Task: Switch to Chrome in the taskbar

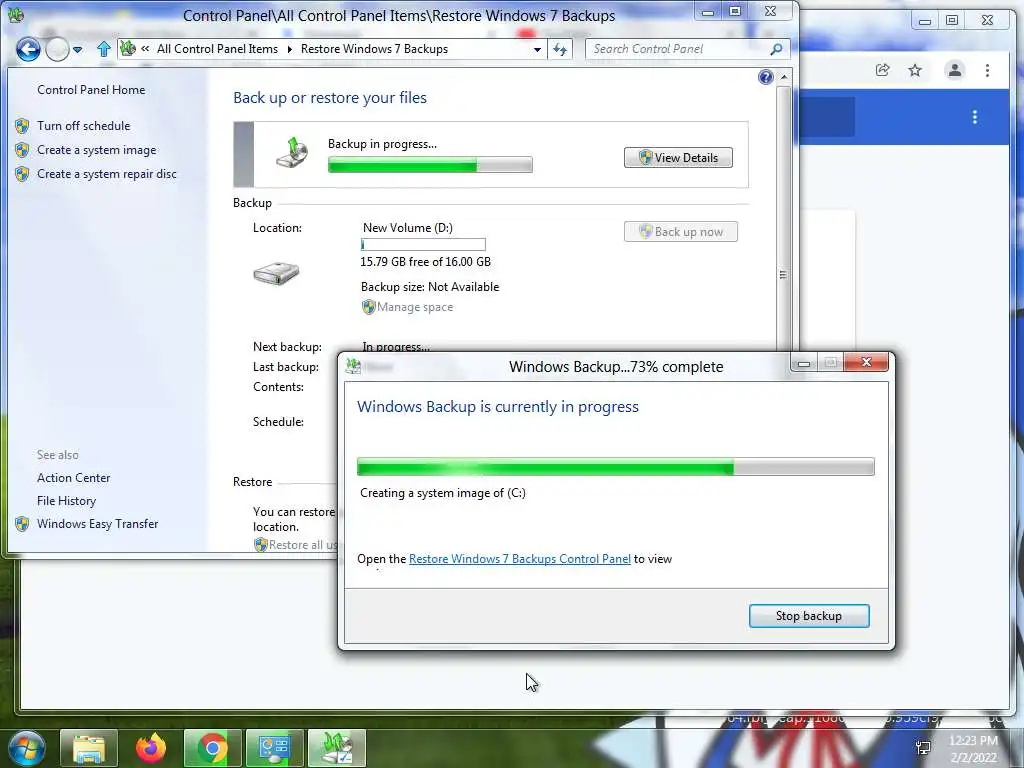Action: point(212,748)
